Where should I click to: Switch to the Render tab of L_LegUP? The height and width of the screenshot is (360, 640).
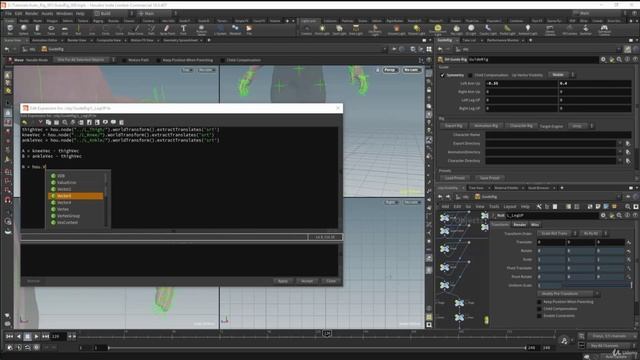520,225
